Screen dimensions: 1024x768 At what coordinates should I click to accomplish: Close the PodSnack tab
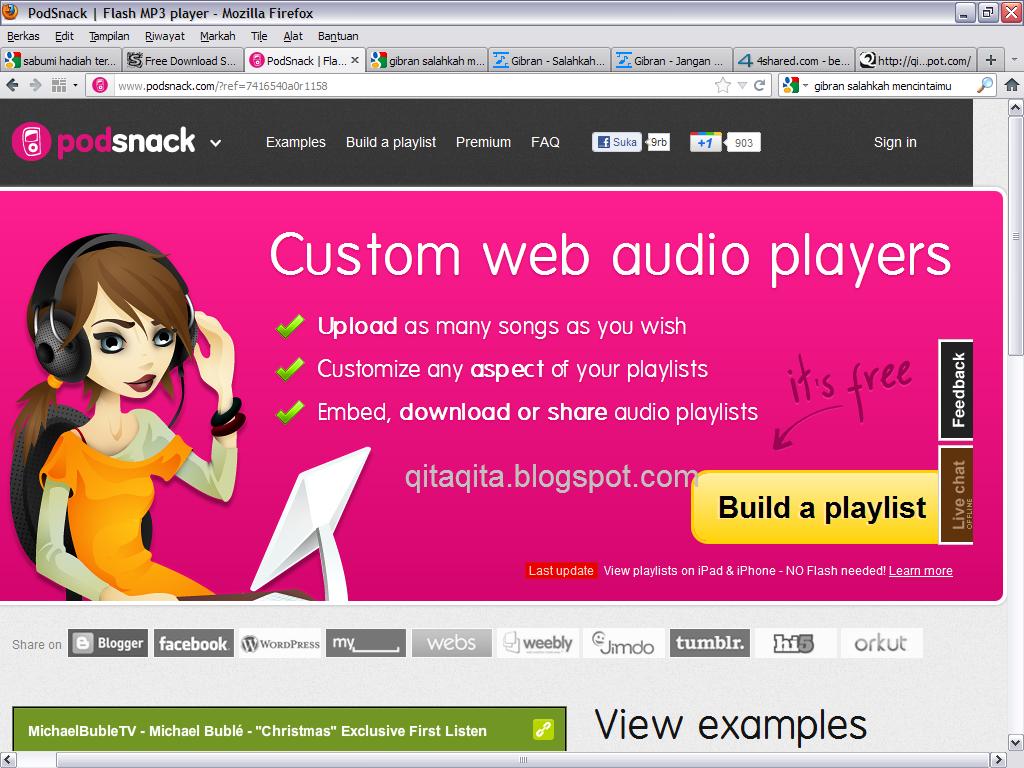tap(355, 60)
